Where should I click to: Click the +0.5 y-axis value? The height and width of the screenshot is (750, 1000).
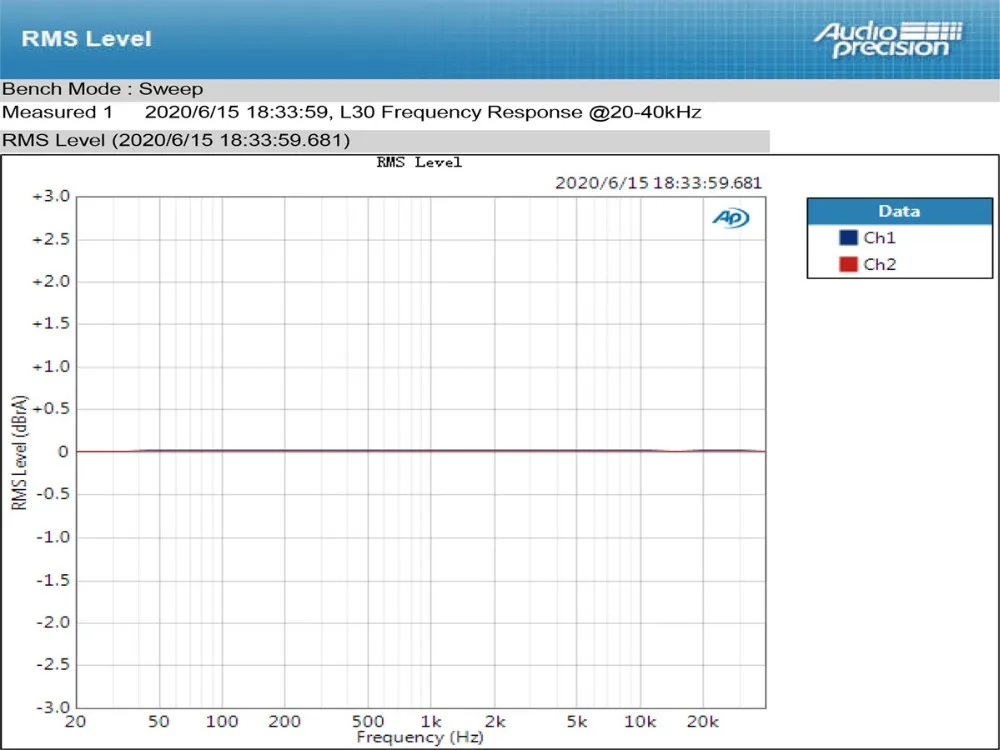(52, 409)
